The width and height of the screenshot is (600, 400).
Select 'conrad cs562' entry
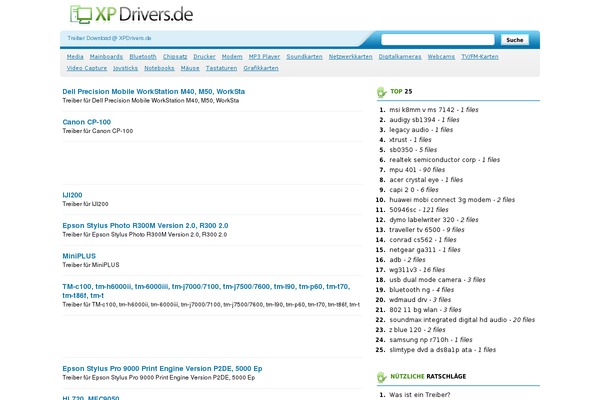[x=411, y=240]
